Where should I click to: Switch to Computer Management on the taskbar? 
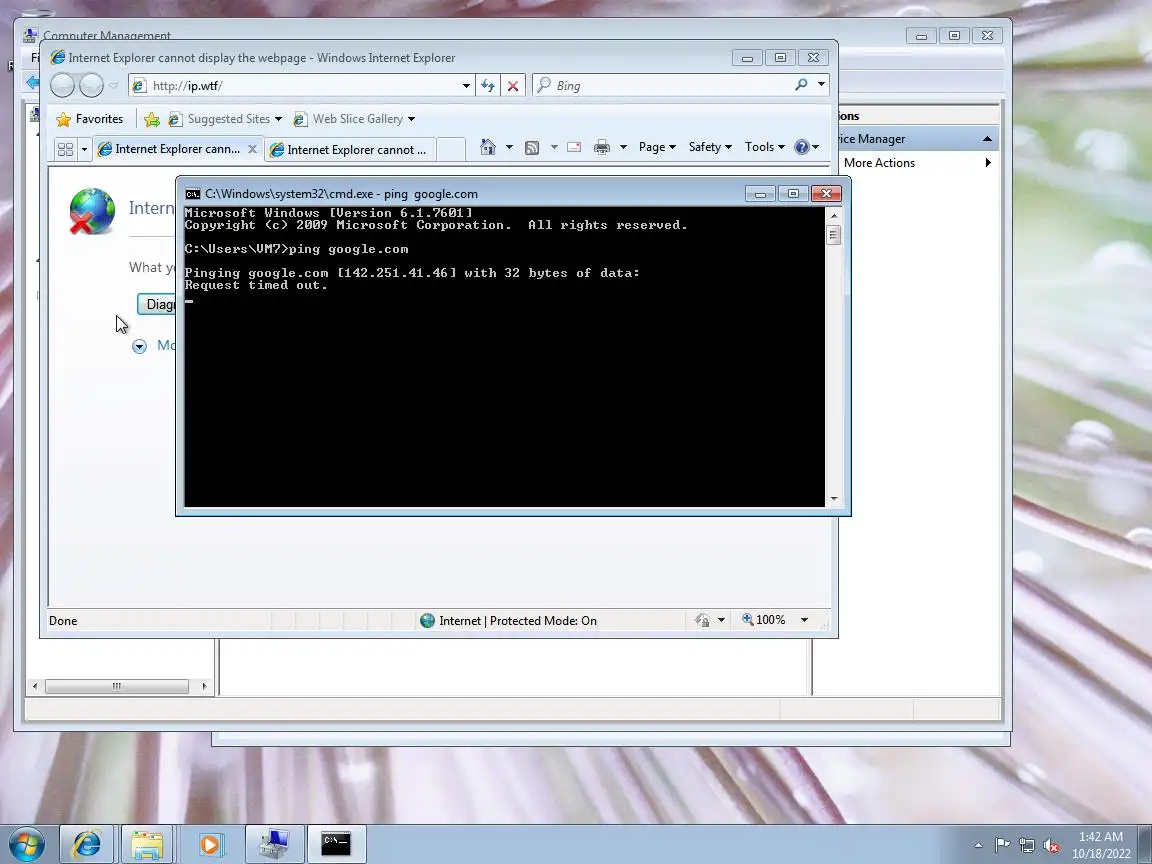click(274, 844)
